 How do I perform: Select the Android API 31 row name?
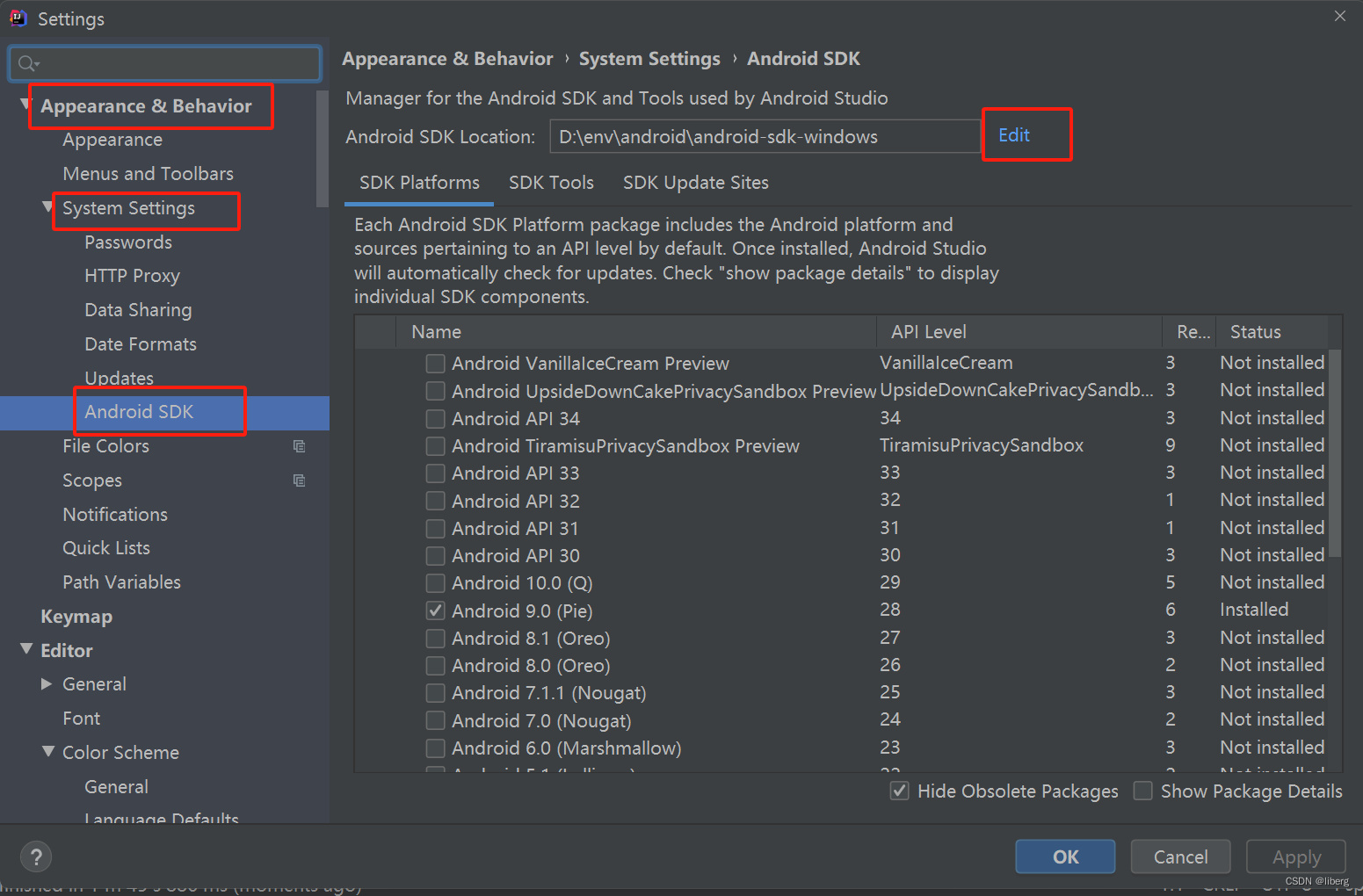click(x=515, y=528)
